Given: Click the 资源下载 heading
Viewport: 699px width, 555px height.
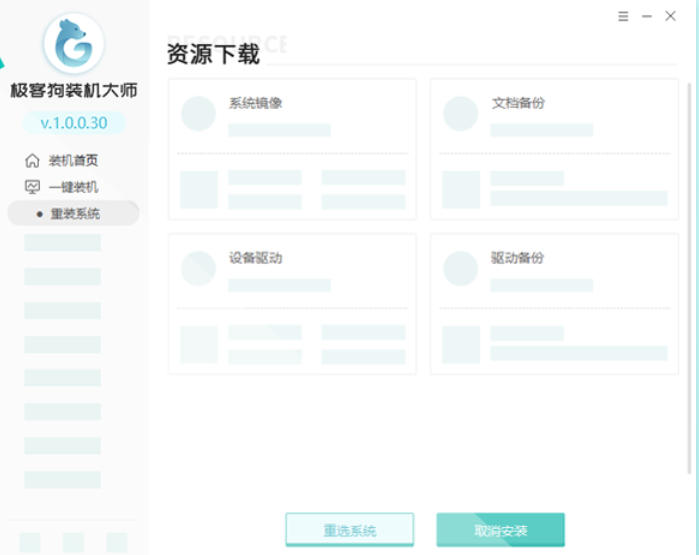Looking at the screenshot, I should (214, 54).
